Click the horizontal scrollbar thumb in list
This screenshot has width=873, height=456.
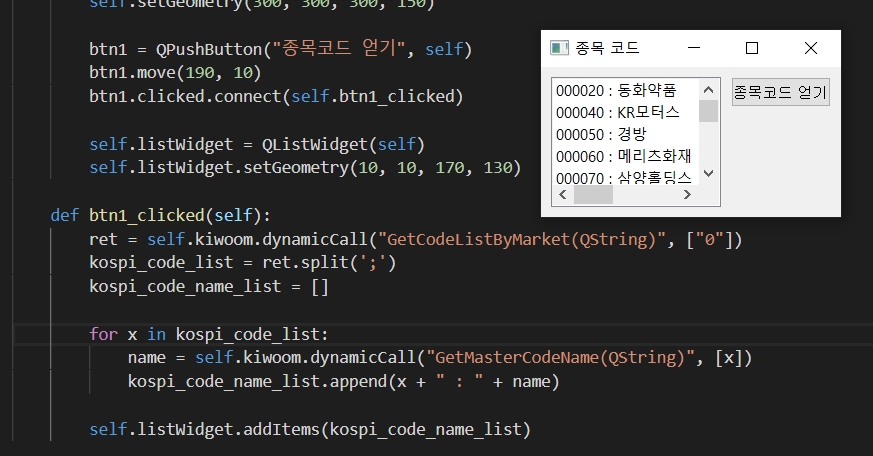coord(594,194)
